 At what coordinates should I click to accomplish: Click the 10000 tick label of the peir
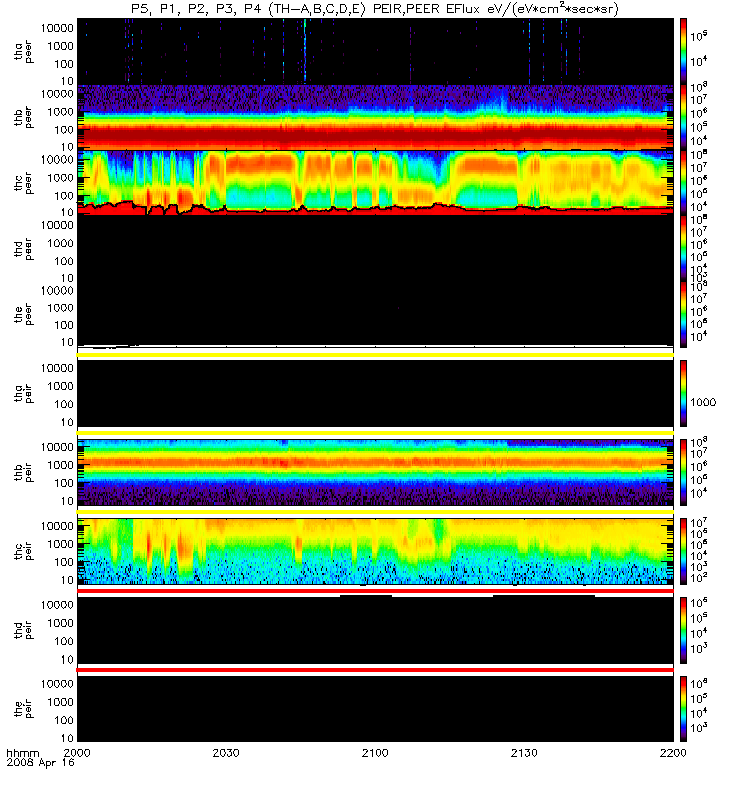click(x=57, y=684)
